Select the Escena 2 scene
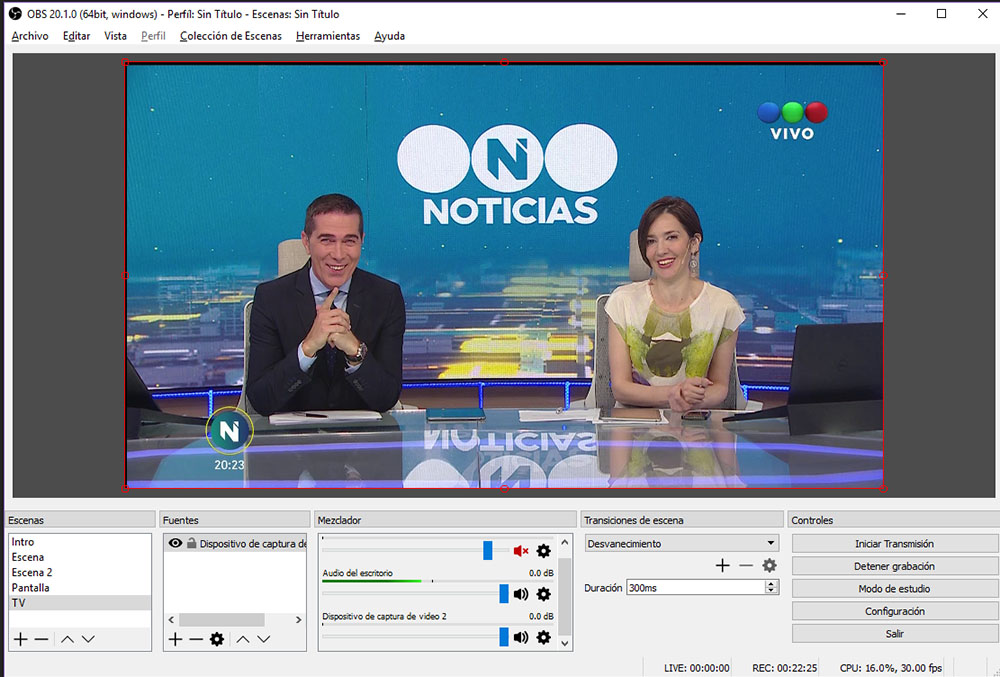 80,572
